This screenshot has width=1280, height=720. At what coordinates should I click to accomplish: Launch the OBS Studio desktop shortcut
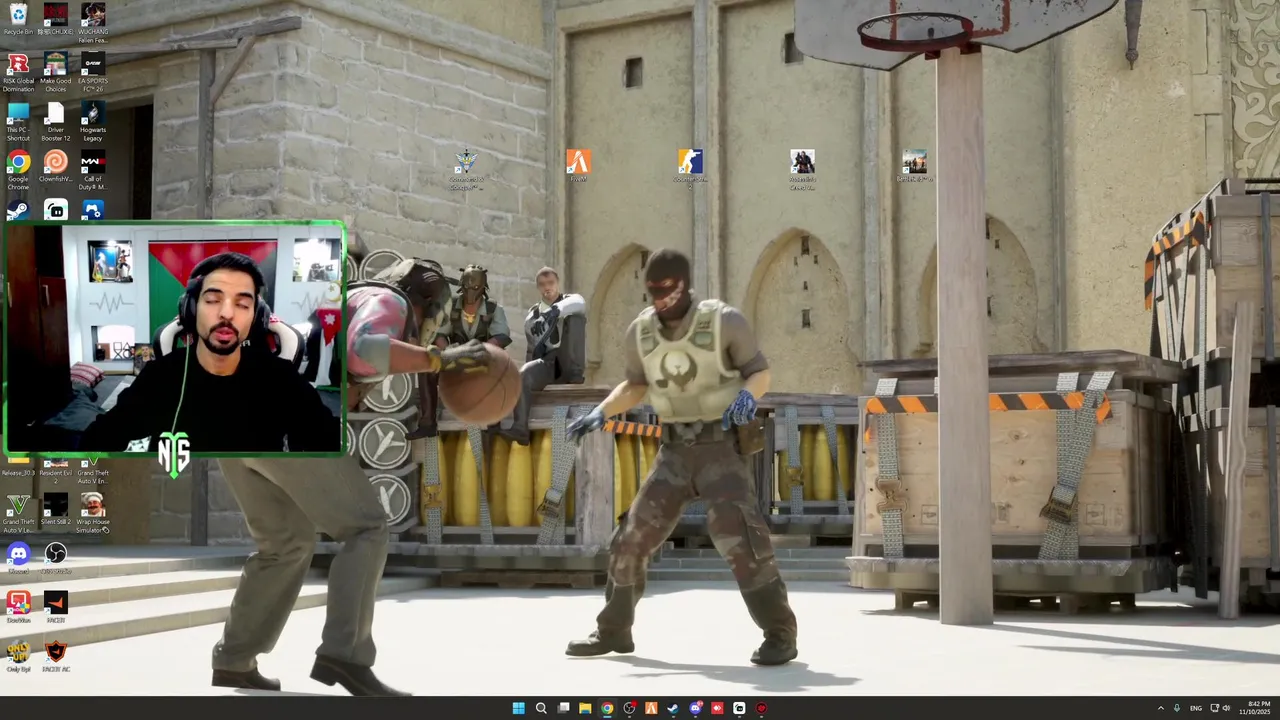(55, 557)
